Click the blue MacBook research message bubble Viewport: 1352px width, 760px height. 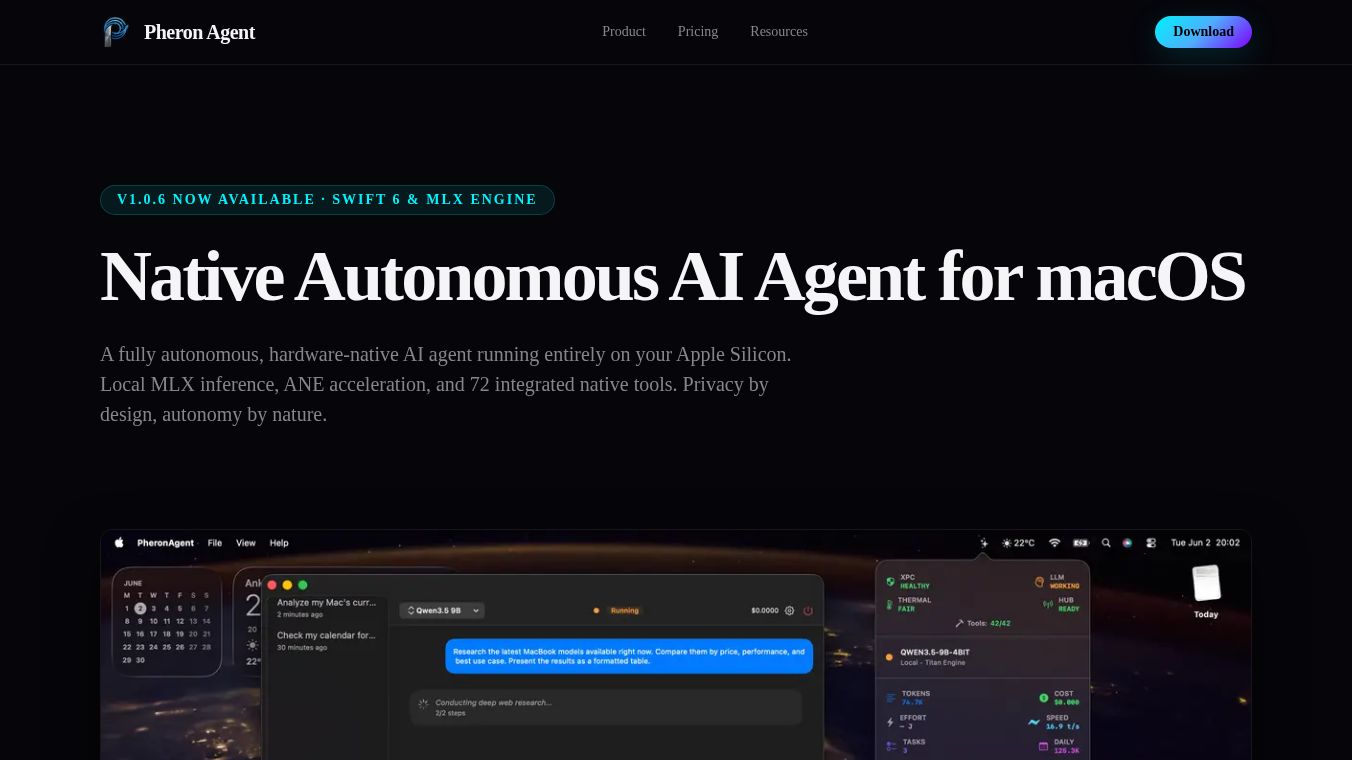point(629,656)
